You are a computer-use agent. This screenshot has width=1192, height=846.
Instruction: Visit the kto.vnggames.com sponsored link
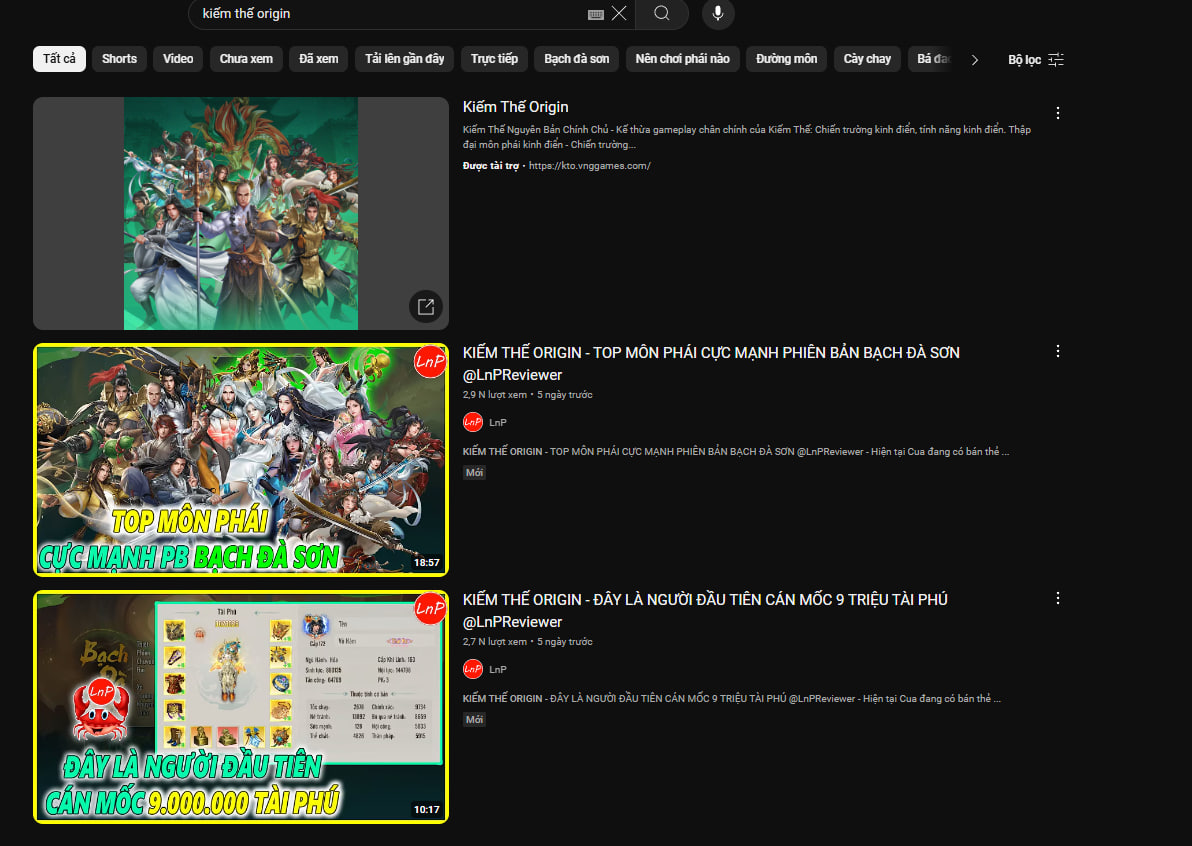point(590,166)
